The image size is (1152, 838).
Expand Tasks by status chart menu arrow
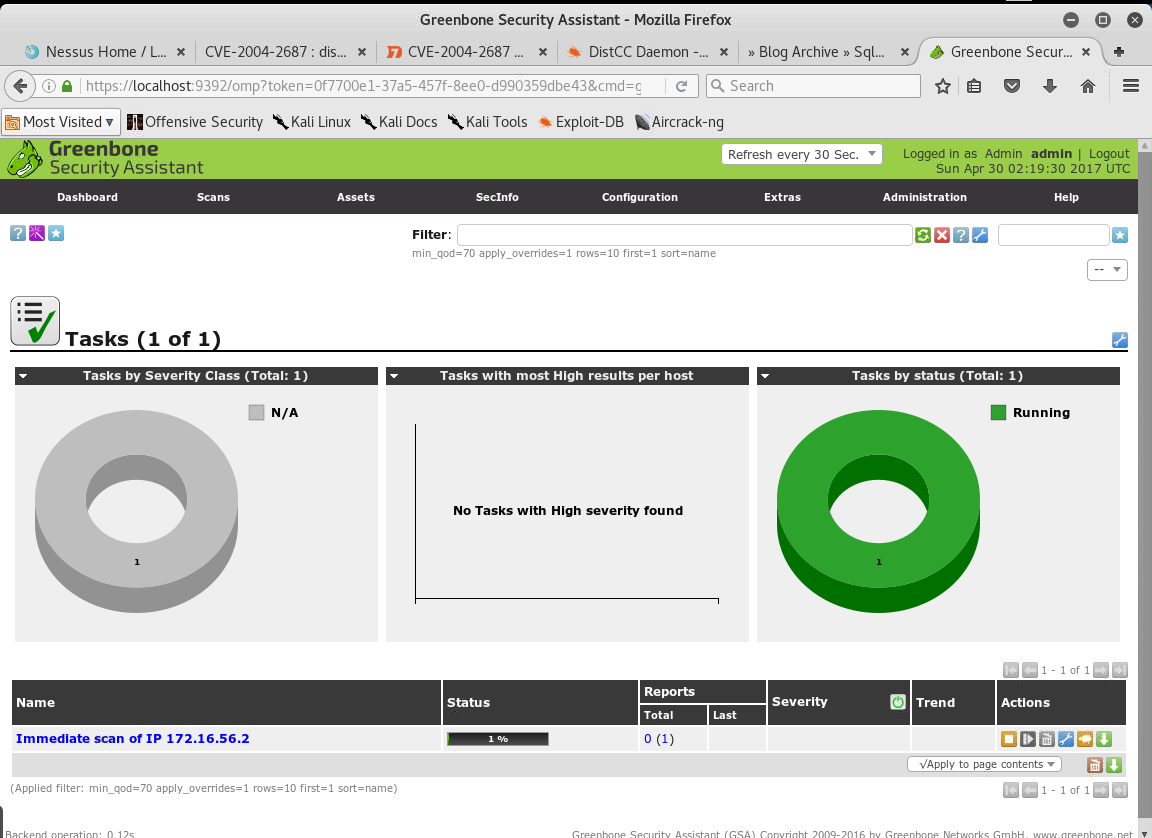pyautogui.click(x=765, y=376)
